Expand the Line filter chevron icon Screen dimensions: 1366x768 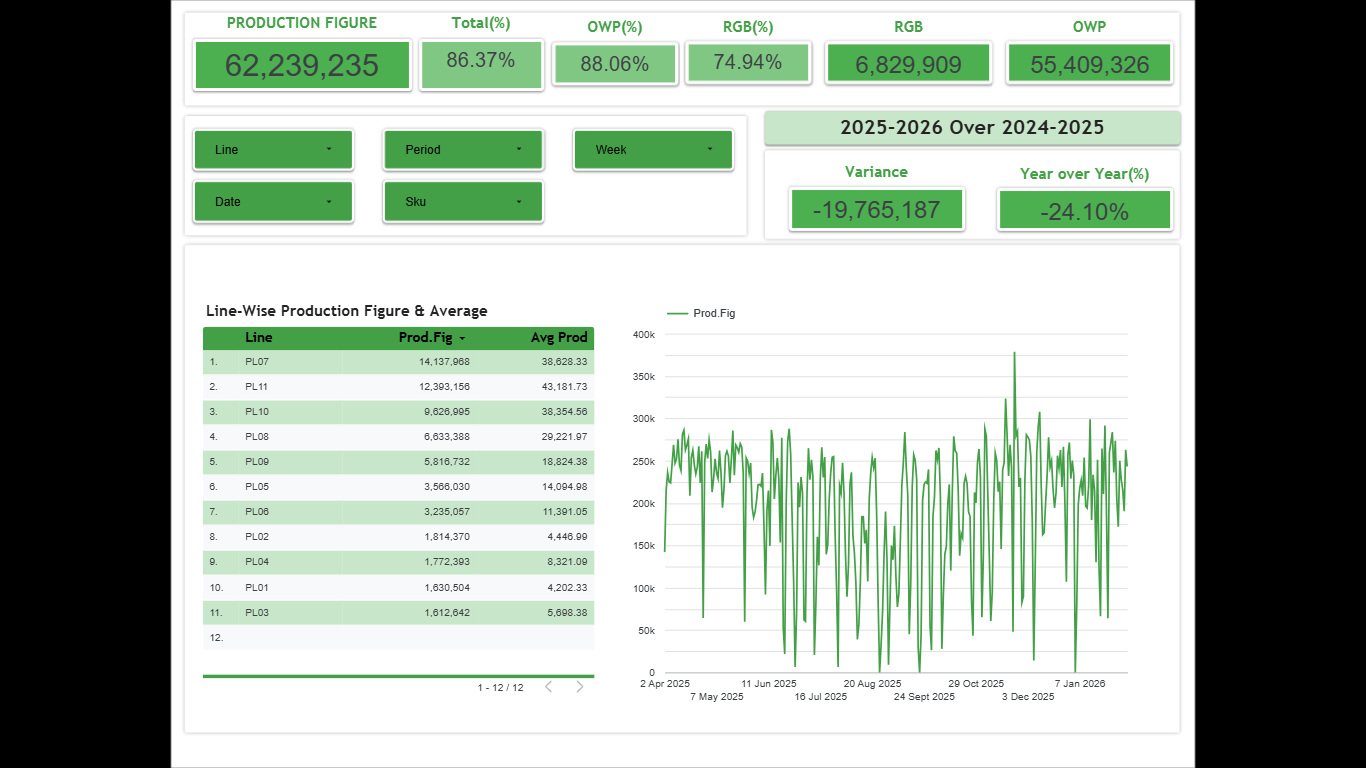(329, 149)
